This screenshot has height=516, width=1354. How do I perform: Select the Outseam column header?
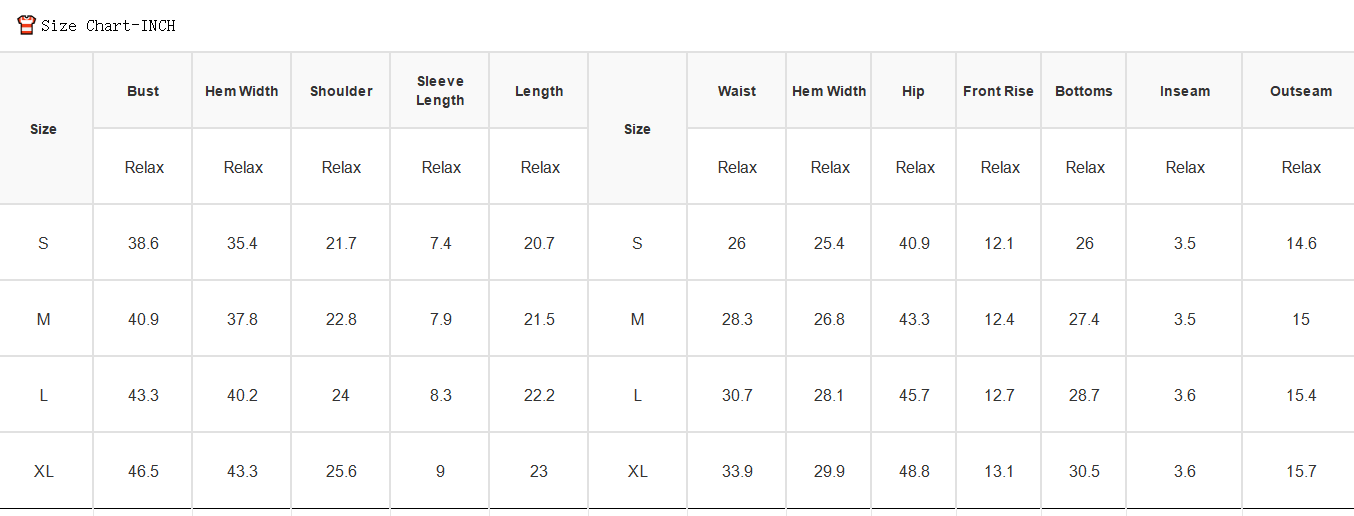[1301, 91]
